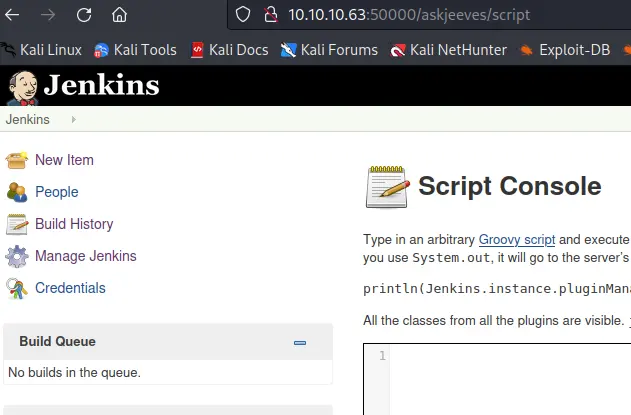Click line number 1 in editor gutter
The width and height of the screenshot is (631, 415).
click(382, 356)
